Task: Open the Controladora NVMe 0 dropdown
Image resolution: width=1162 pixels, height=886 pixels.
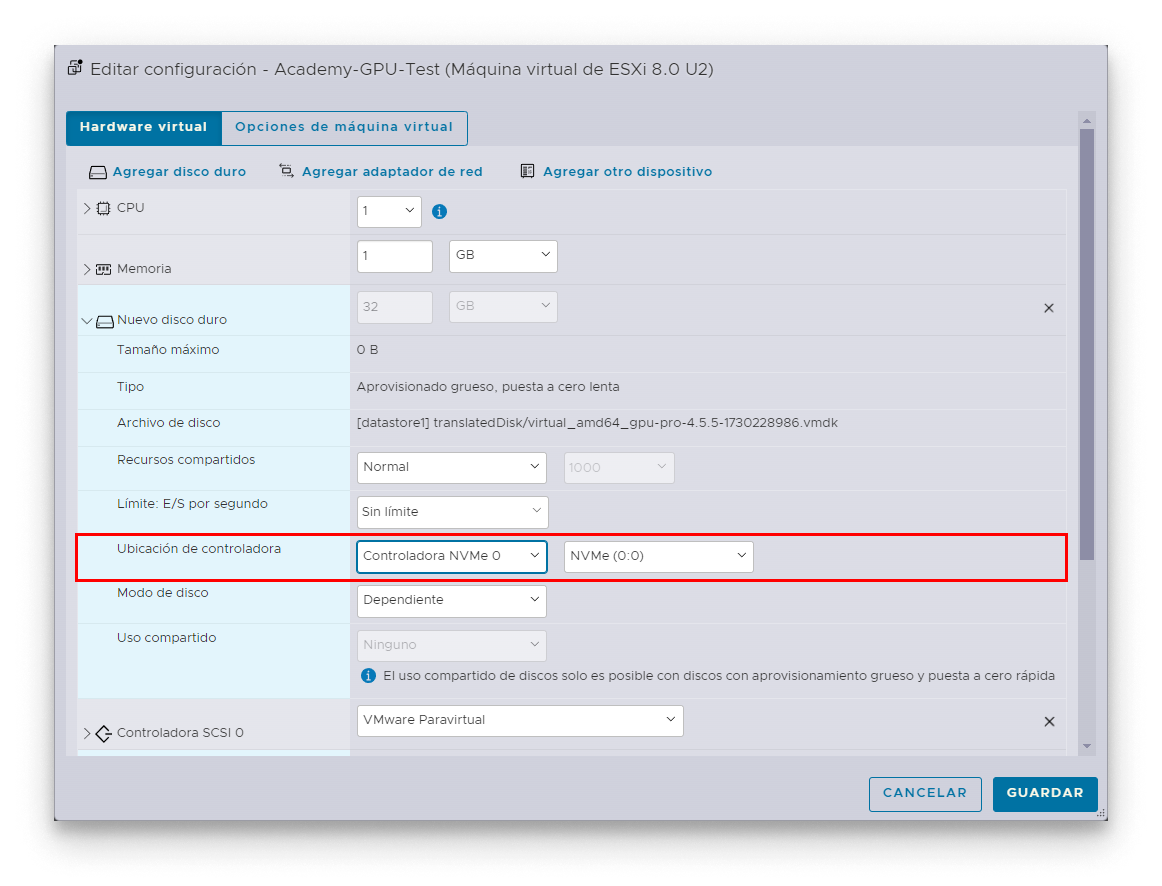Action: coord(451,556)
